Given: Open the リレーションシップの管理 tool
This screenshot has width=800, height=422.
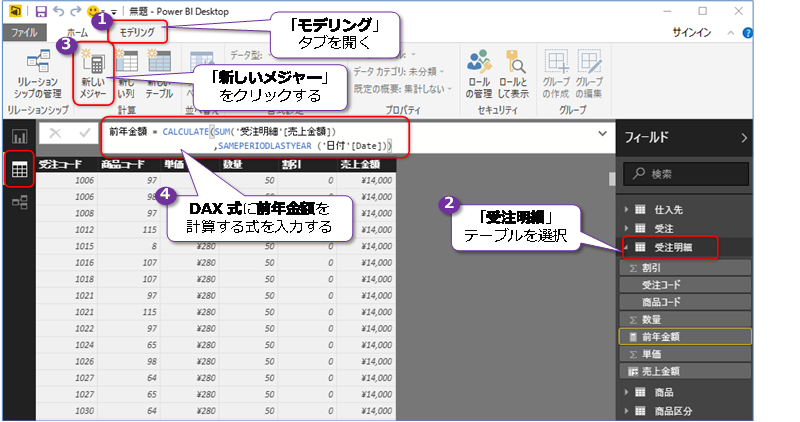Looking at the screenshot, I should (38, 75).
